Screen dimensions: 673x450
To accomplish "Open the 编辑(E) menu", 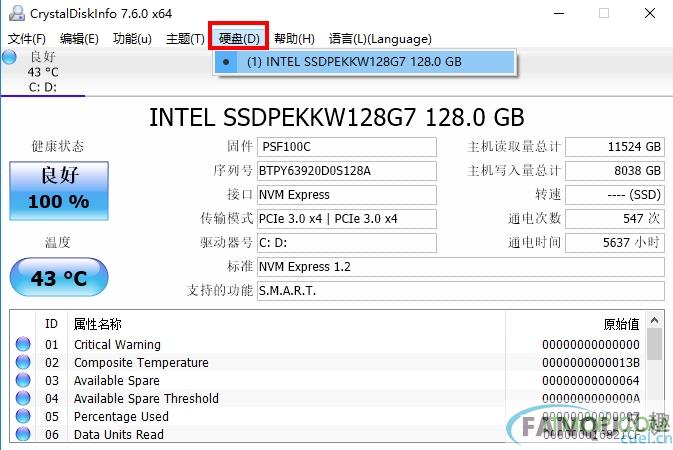I will point(79,39).
